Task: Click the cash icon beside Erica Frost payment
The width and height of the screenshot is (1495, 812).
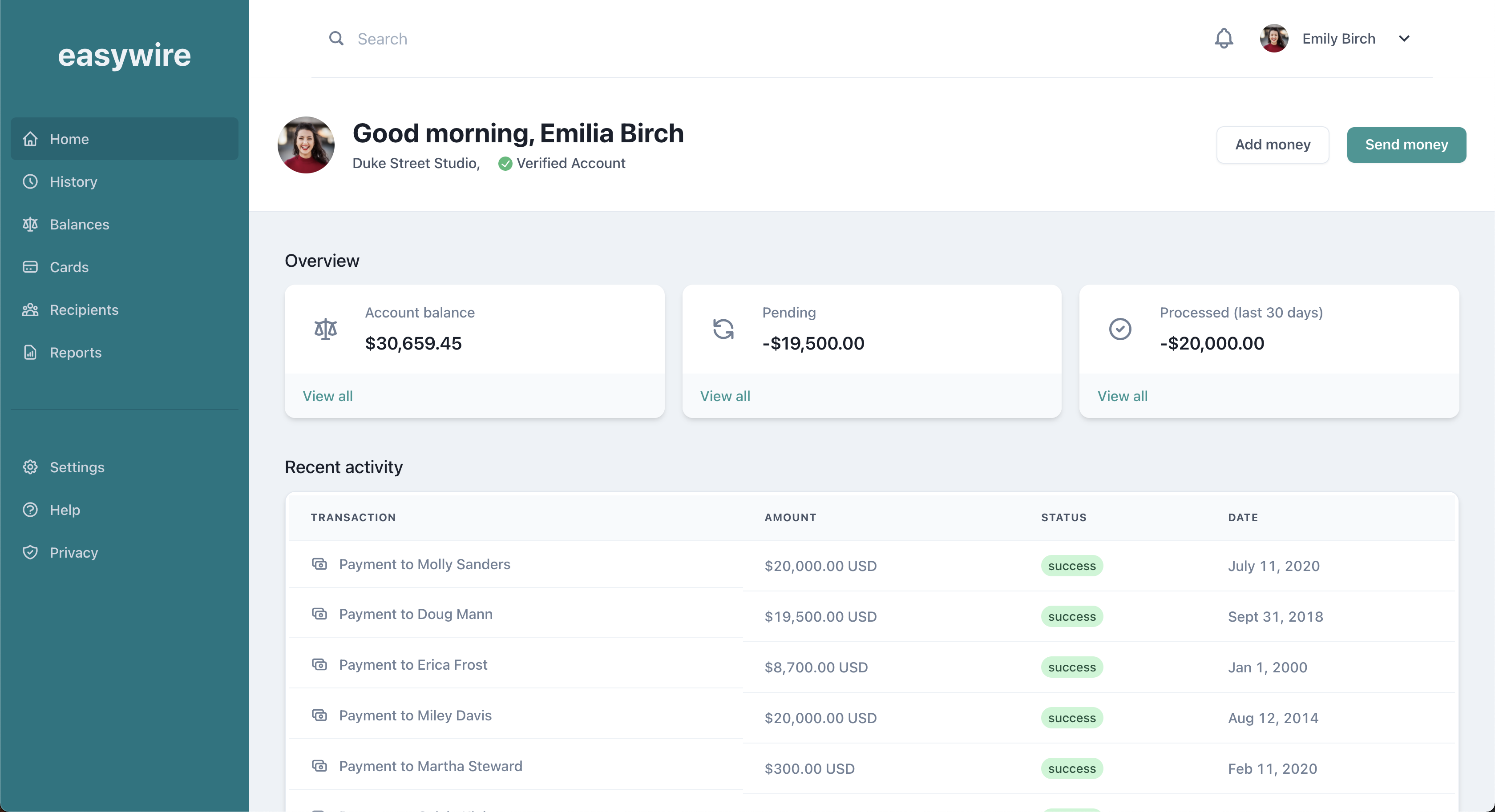Action: pyautogui.click(x=320, y=664)
